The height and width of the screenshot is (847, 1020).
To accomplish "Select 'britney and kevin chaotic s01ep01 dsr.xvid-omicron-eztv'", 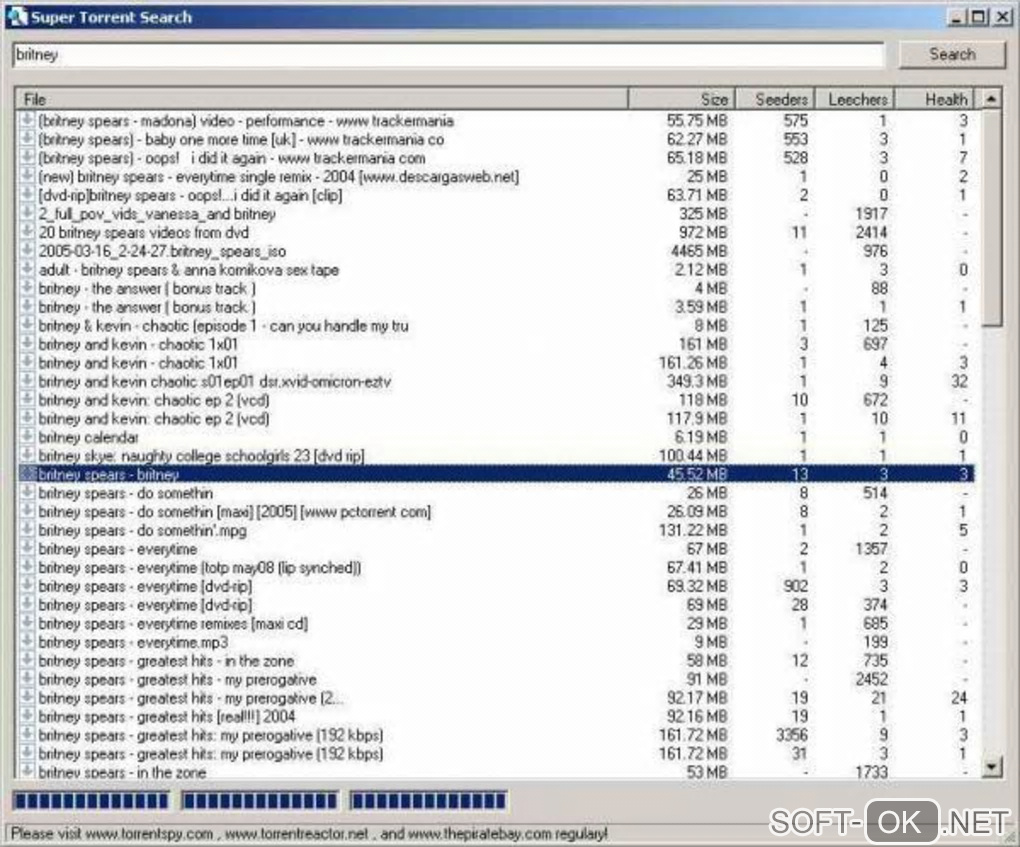I will pyautogui.click(x=215, y=381).
